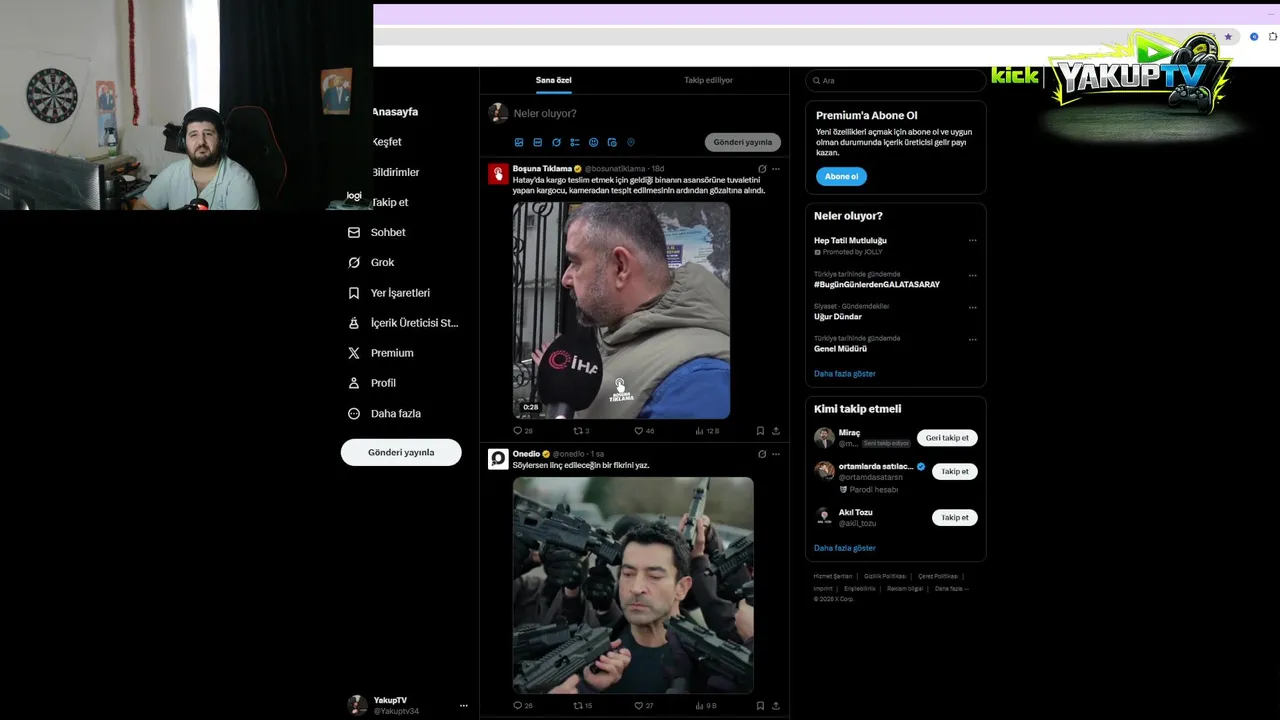
Task: Open Onedio profile avatar
Action: pyautogui.click(x=498, y=459)
